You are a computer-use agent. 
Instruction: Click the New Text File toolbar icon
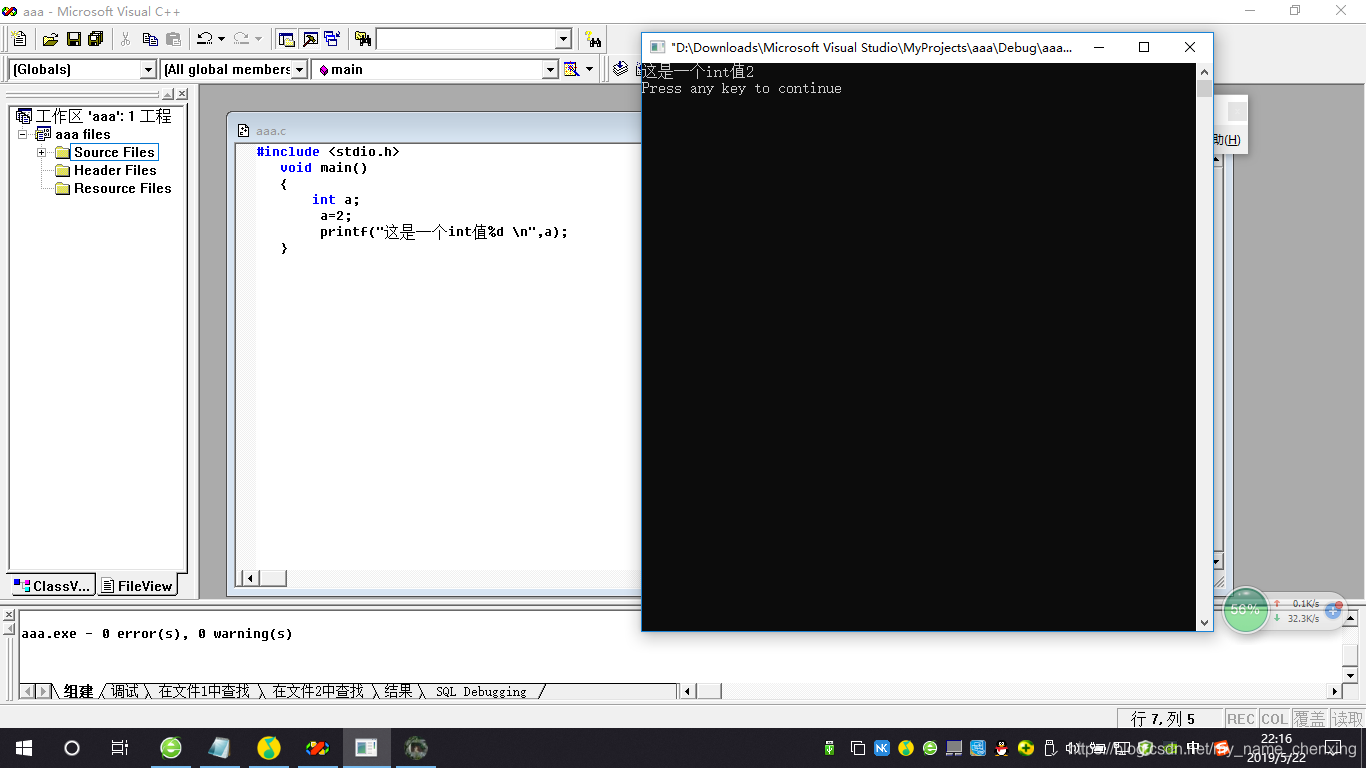tap(19, 39)
